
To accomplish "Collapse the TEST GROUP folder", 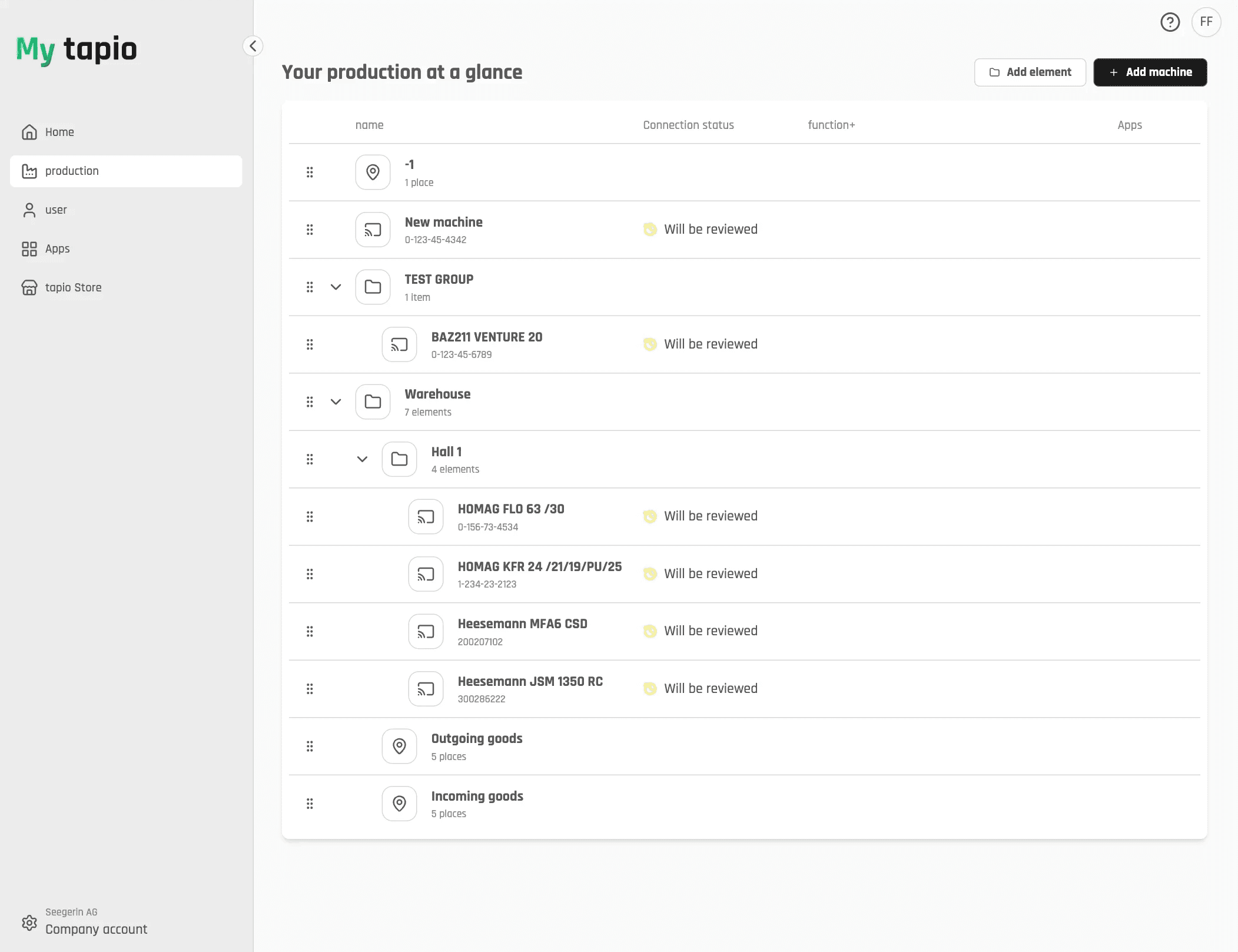I will click(336, 287).
